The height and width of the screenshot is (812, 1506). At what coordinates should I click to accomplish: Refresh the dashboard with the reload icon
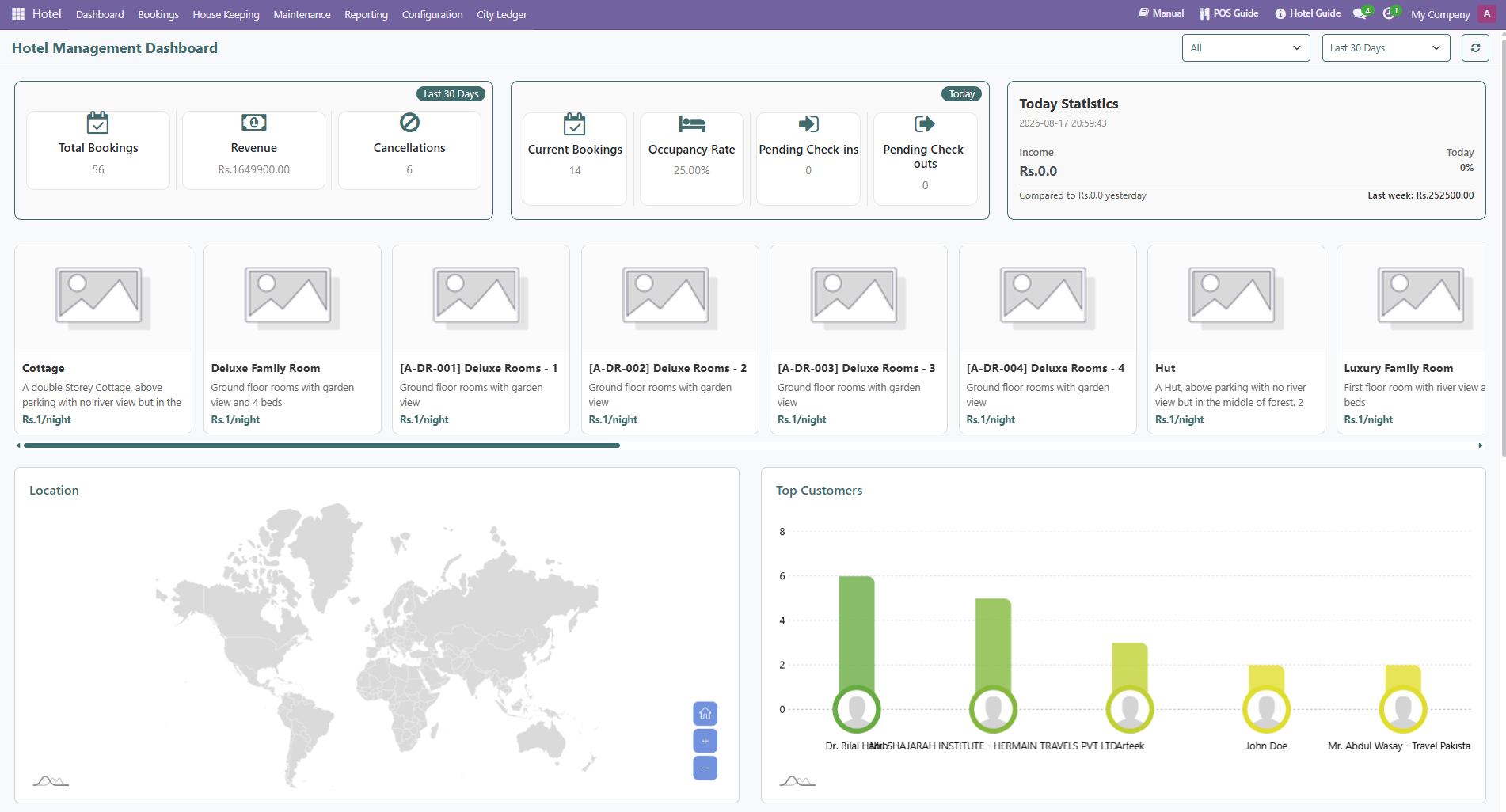click(x=1475, y=48)
